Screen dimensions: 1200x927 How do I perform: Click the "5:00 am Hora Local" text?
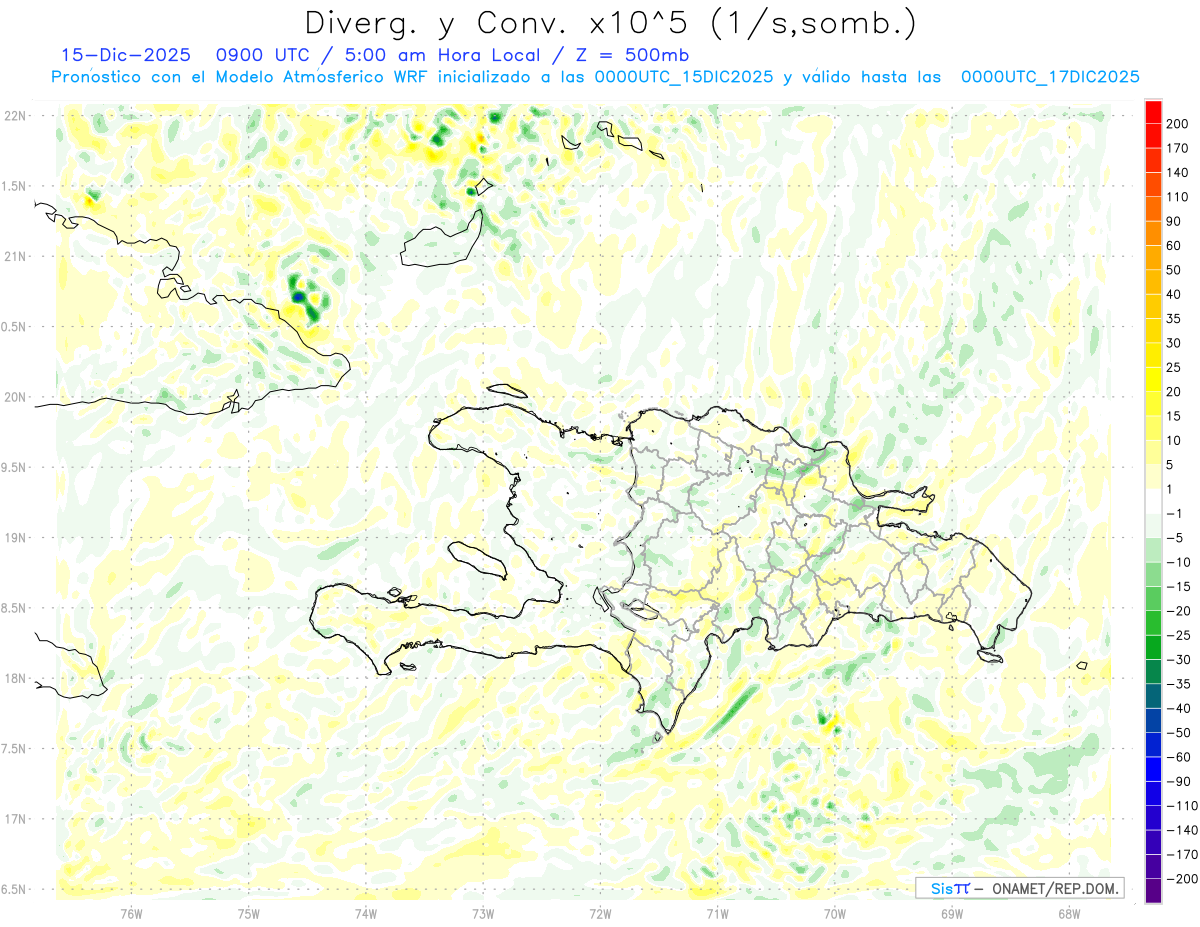[435, 55]
